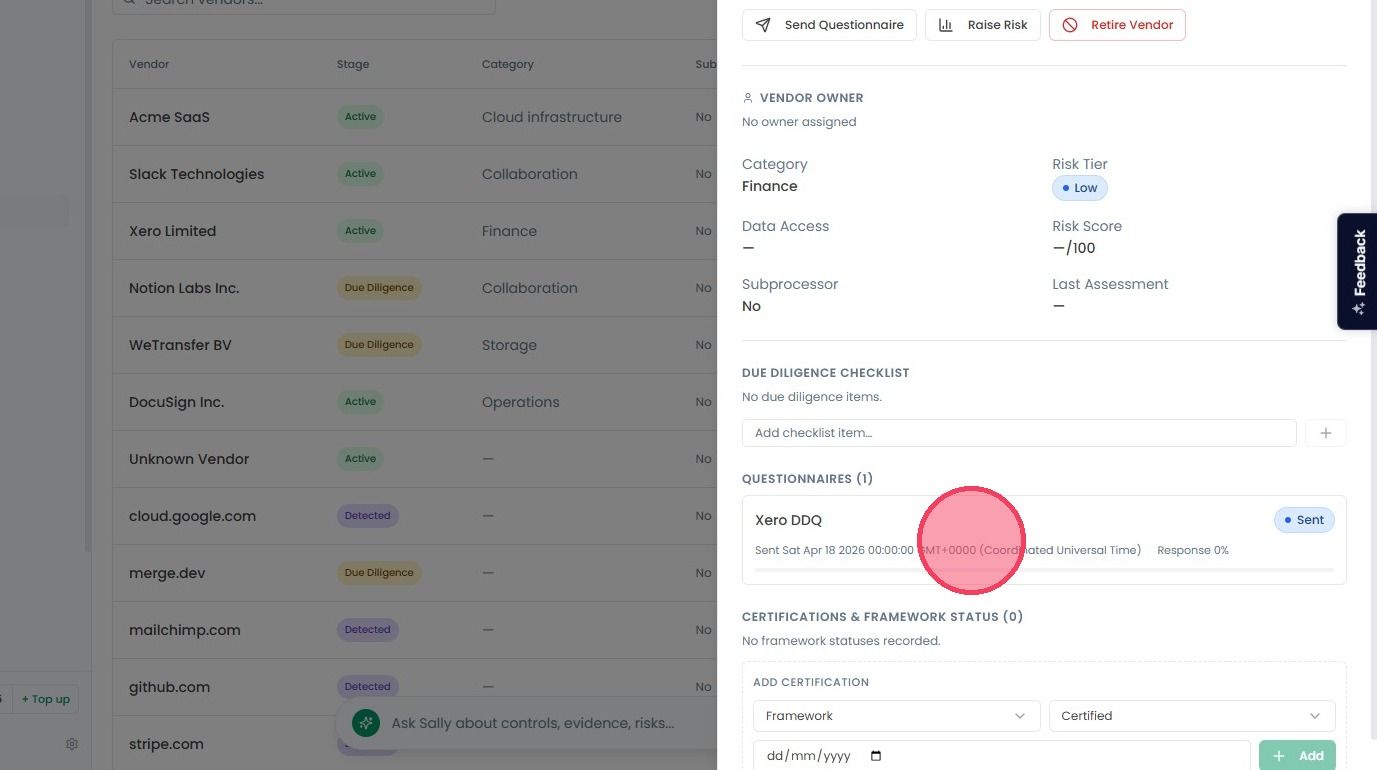The image size is (1377, 770).
Task: Click the paper plane icon on Send Questionnaire
Action: tap(763, 25)
